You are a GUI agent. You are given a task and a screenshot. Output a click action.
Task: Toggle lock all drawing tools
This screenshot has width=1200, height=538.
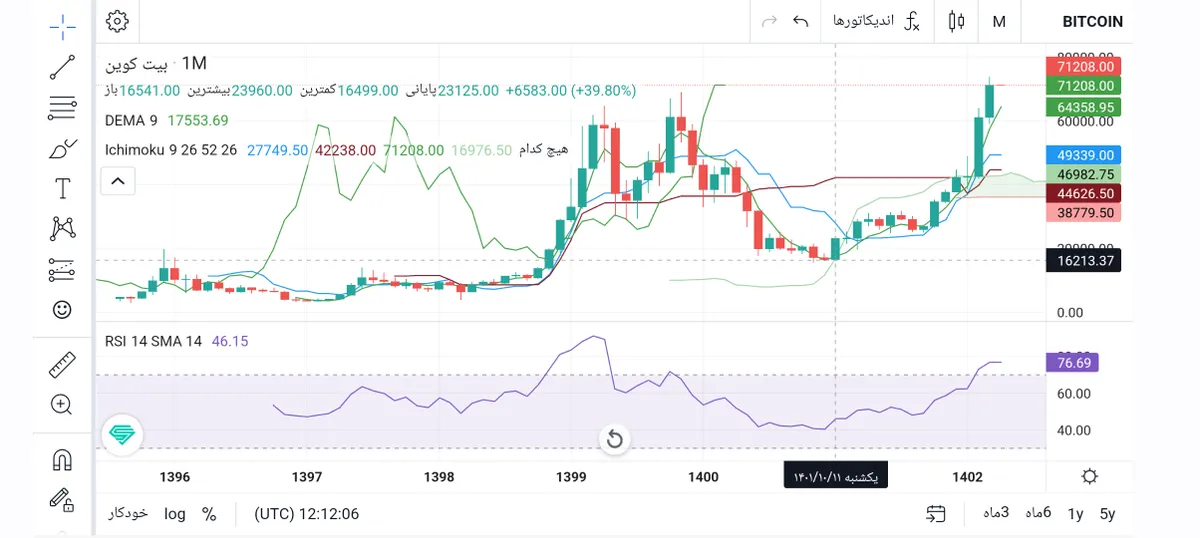62,499
